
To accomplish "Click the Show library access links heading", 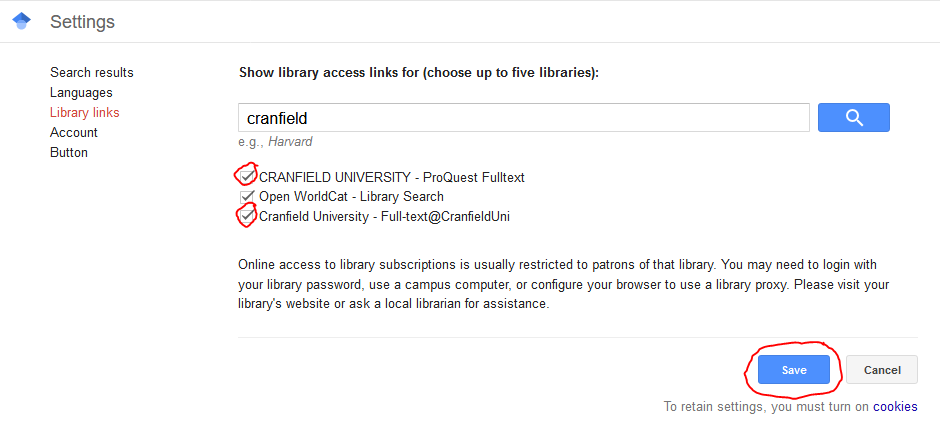I will [418, 73].
